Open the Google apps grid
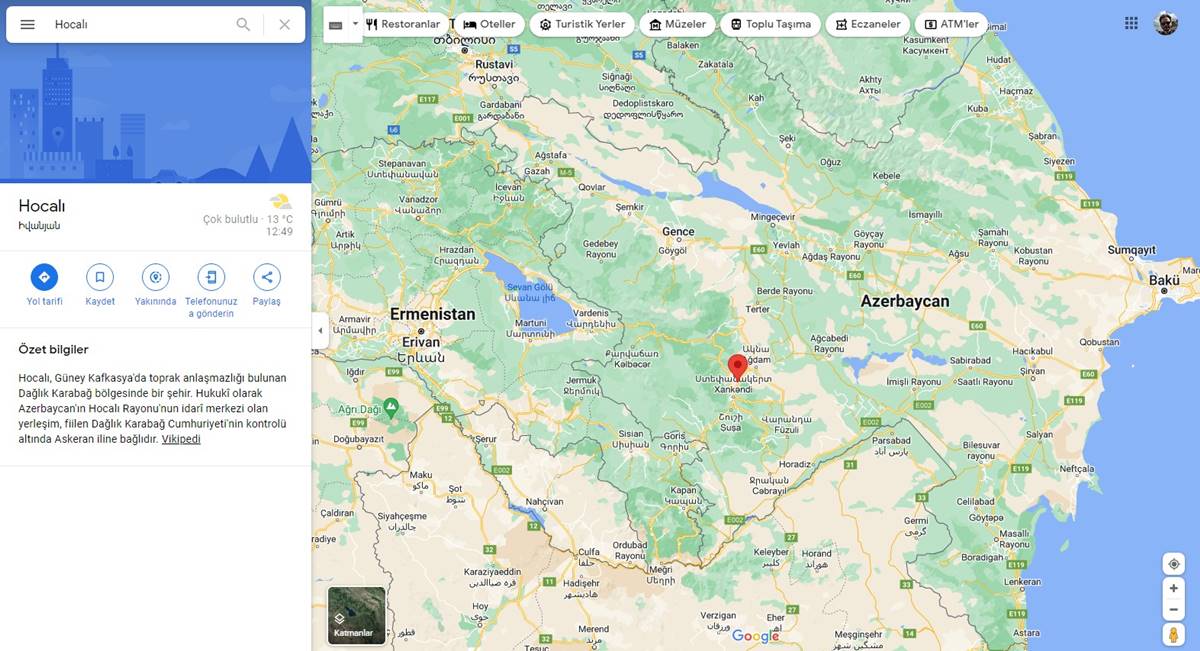Screen dimensions: 1200x651 point(1131,23)
